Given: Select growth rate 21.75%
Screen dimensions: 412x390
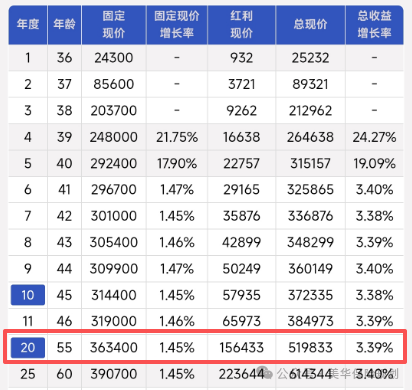Looking at the screenshot, I should click(177, 137).
